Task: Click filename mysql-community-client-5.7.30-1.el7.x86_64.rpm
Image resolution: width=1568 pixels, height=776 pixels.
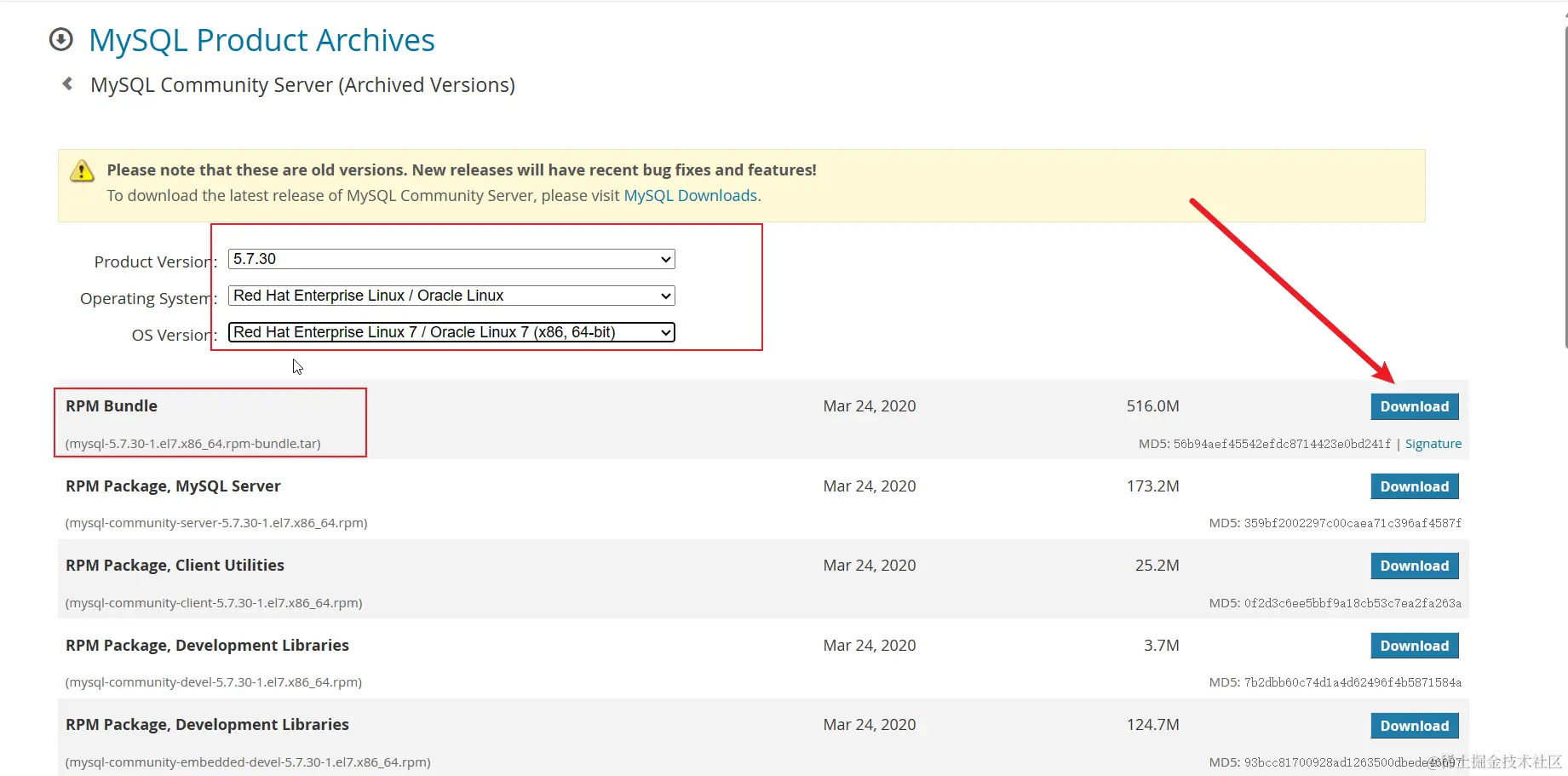Action: 214,603
